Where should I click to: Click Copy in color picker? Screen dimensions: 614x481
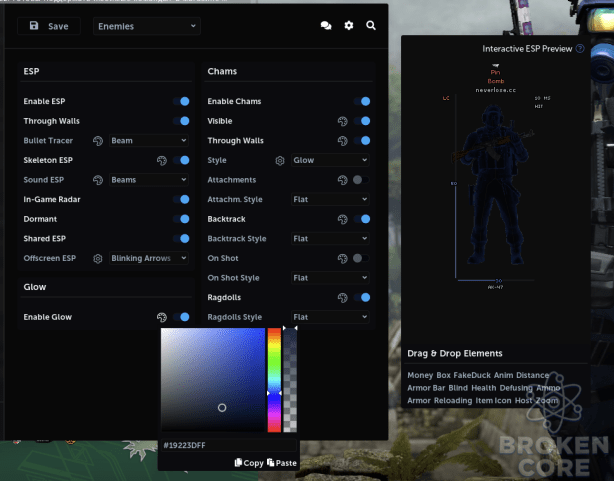[249, 463]
